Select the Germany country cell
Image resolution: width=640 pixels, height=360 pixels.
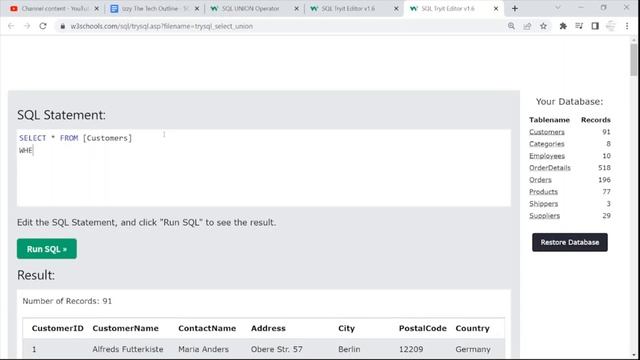tap(473, 349)
